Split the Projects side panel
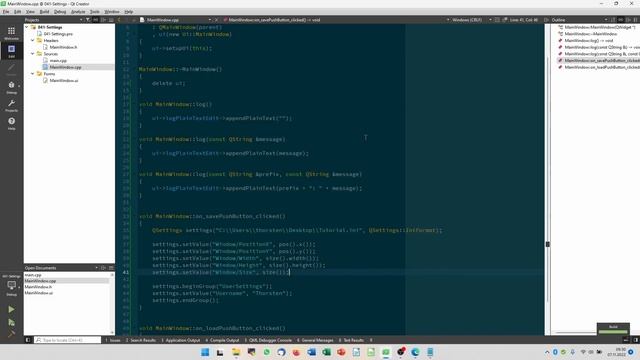Viewport: 640px width, 360px height. (103, 20)
